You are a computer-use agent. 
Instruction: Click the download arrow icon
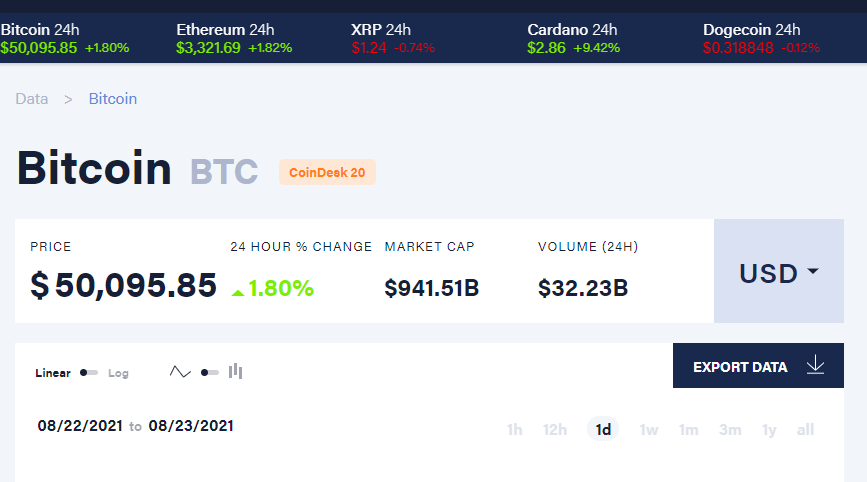click(815, 366)
